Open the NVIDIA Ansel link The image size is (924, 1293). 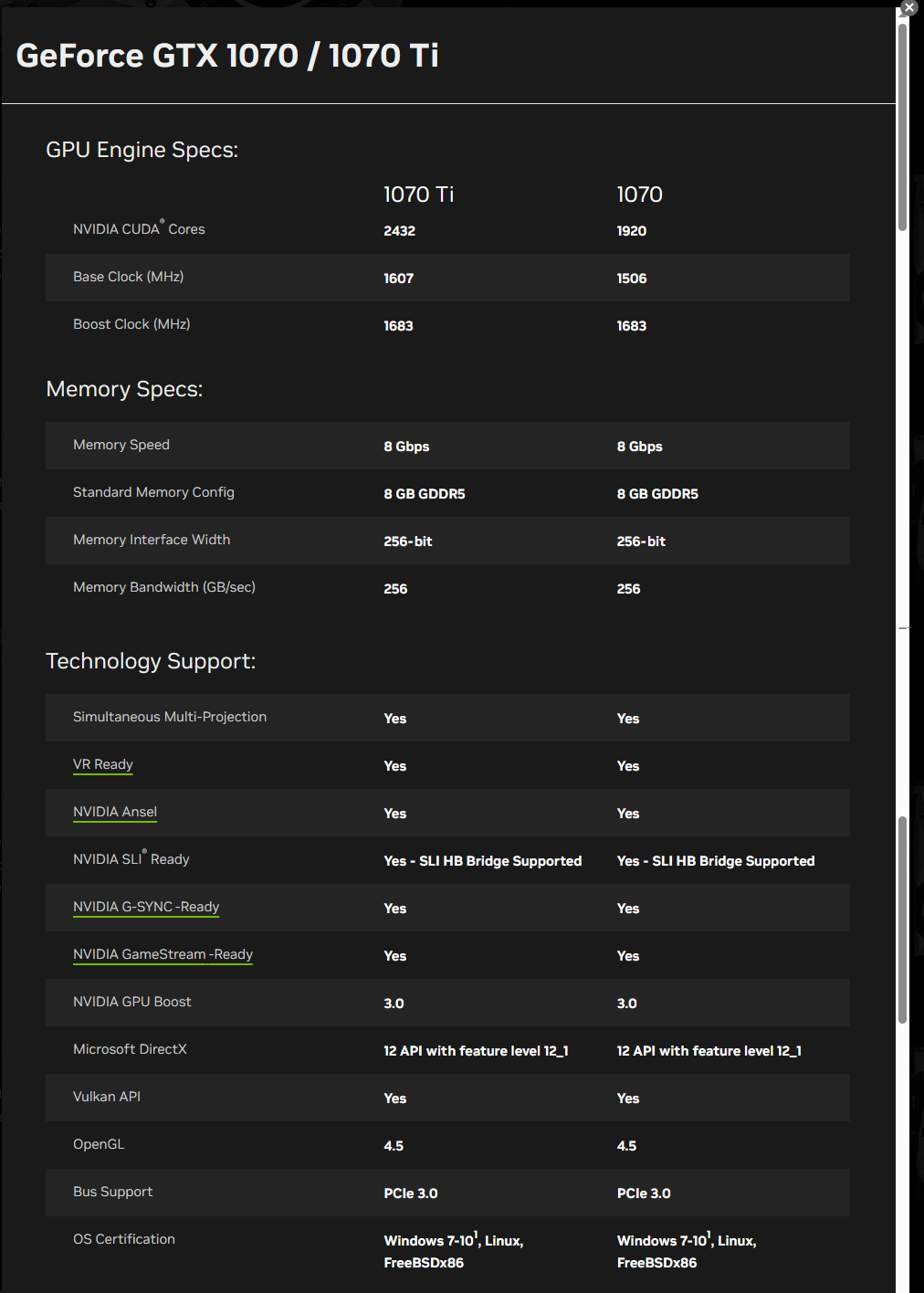[x=115, y=812]
